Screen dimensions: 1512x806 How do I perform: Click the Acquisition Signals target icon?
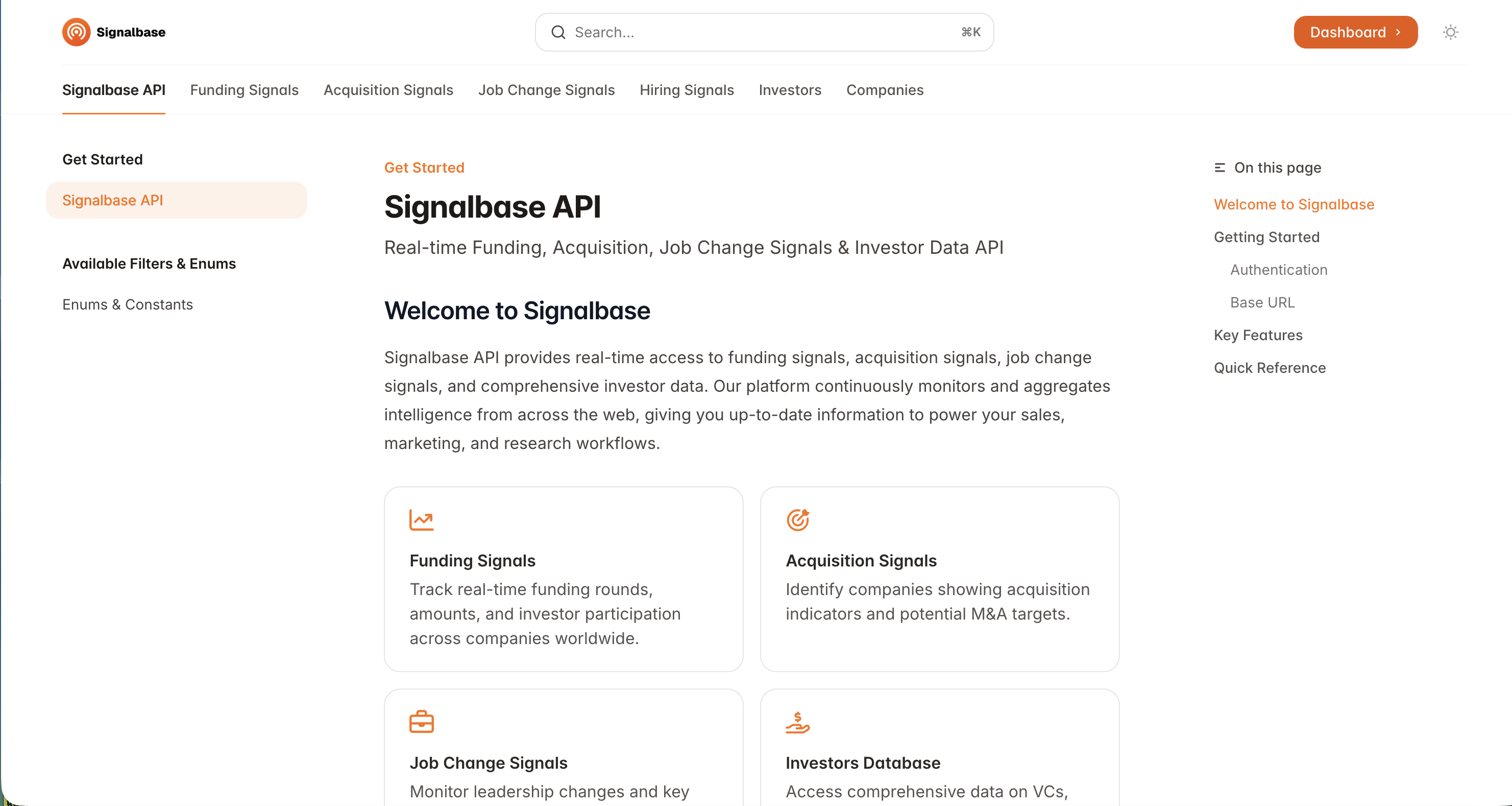pos(798,520)
